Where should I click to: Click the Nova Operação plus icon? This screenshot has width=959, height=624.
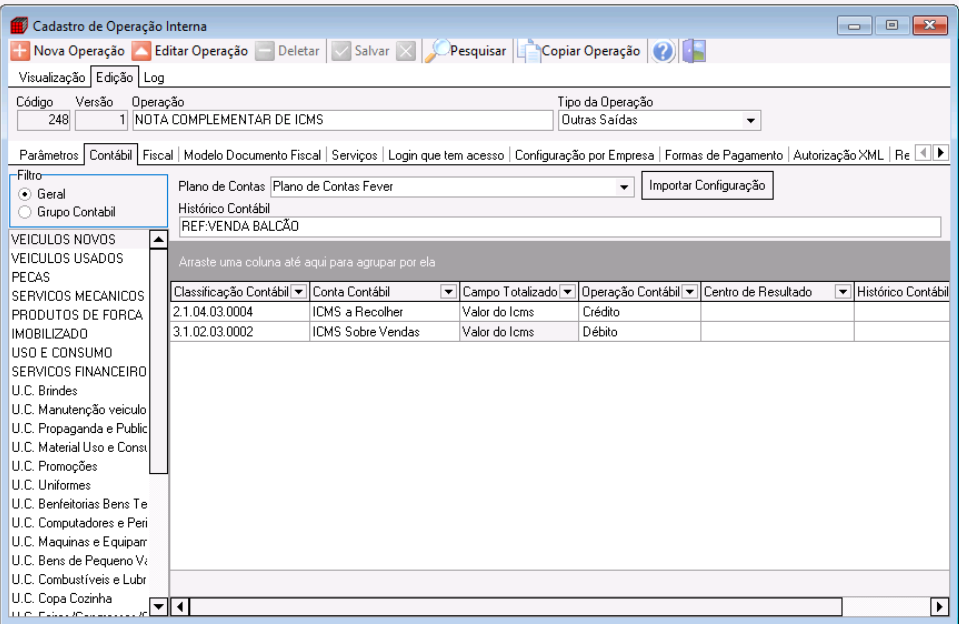coord(20,51)
